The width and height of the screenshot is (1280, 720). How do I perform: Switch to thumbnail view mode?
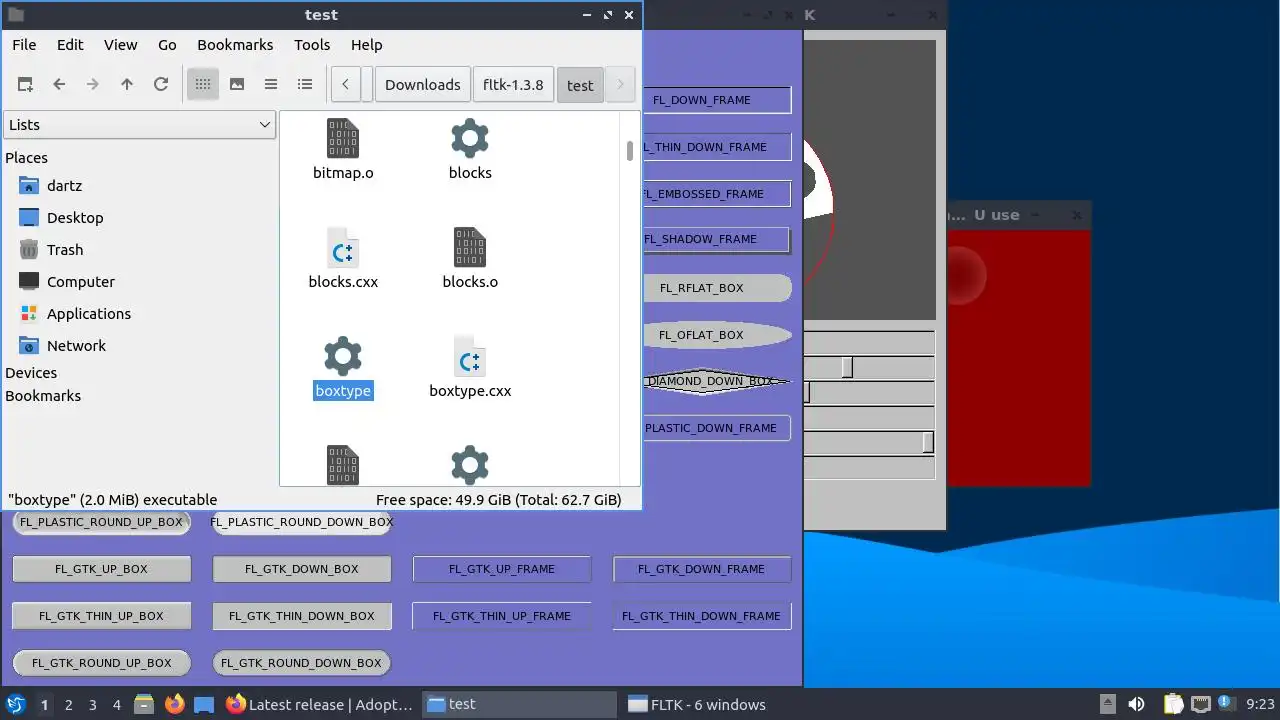(x=237, y=85)
